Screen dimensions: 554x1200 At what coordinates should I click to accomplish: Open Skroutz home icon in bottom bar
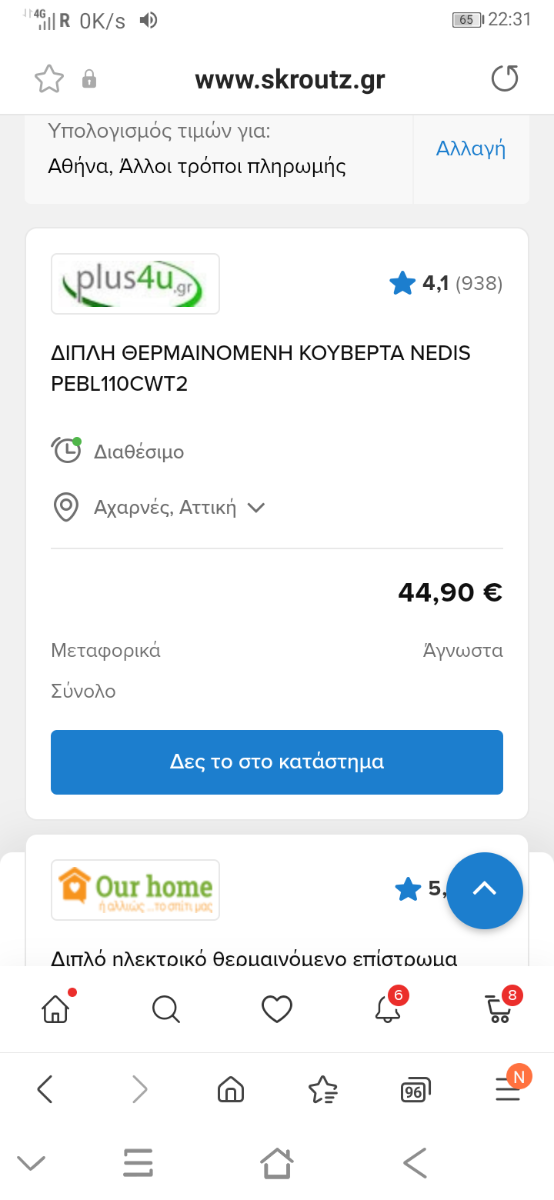click(x=56, y=1009)
